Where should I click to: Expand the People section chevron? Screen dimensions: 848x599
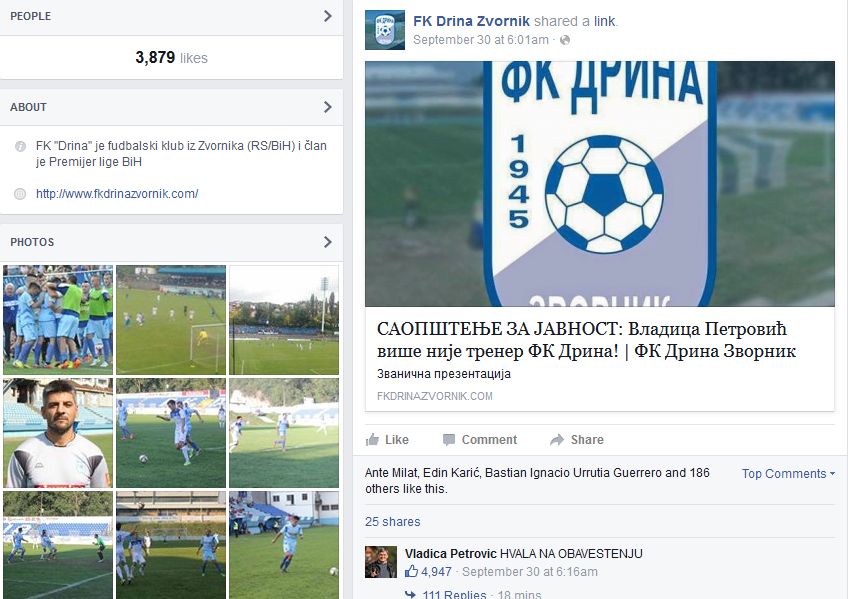(328, 16)
